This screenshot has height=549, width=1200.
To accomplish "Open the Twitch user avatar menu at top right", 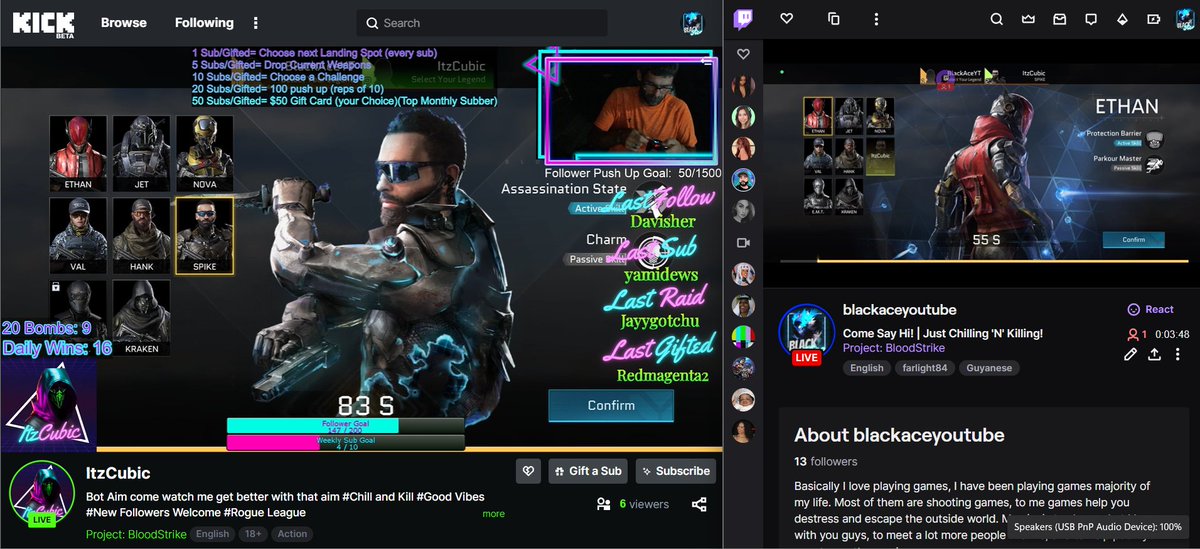I will [1183, 19].
